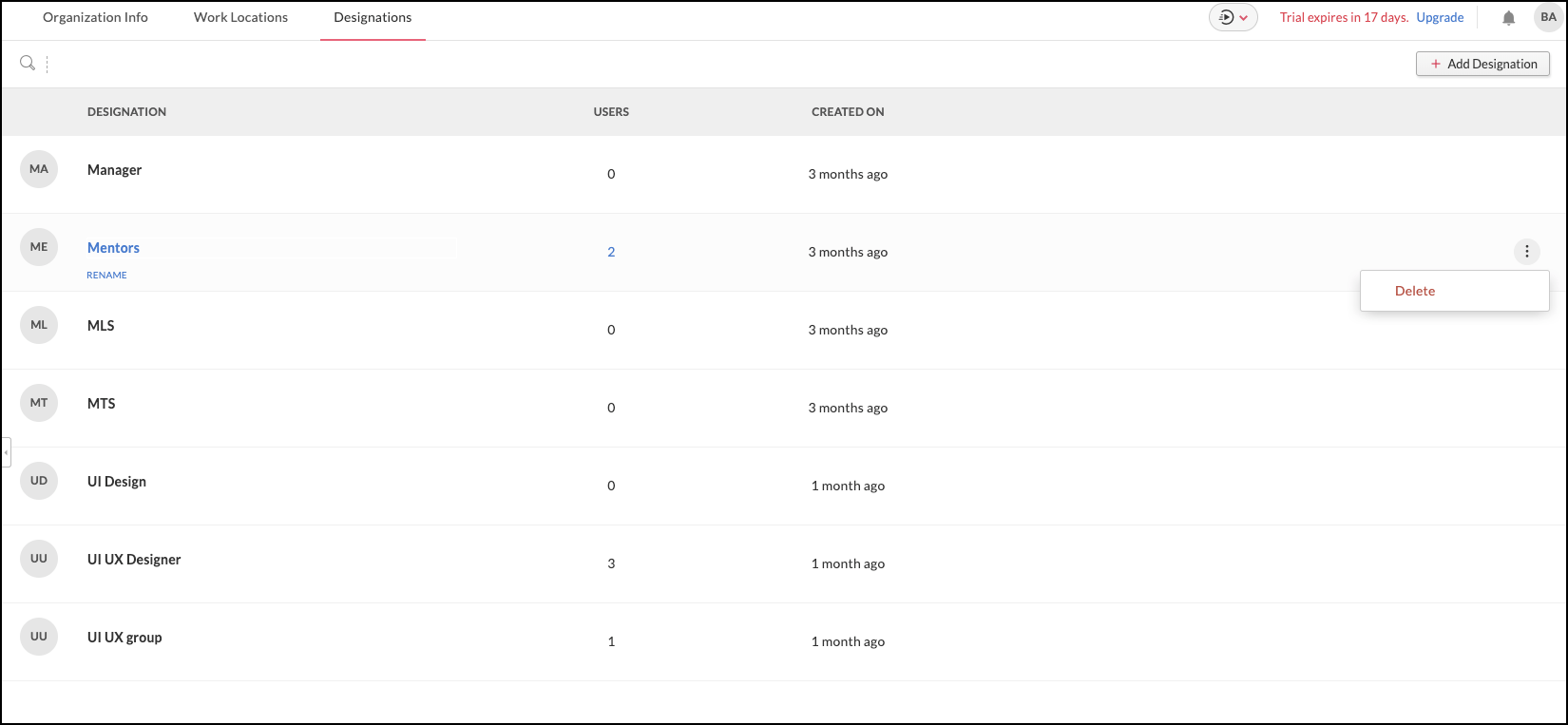Open the Mentors user count link
The width and height of the screenshot is (1568, 725).
pyautogui.click(x=611, y=252)
